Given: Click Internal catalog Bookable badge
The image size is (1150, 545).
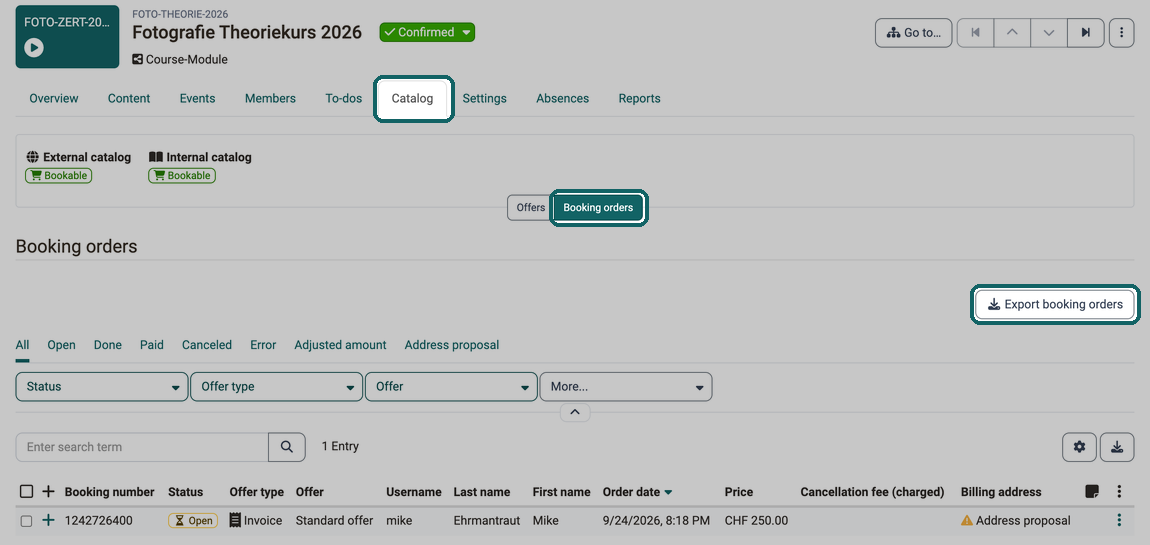Looking at the screenshot, I should pos(182,175).
